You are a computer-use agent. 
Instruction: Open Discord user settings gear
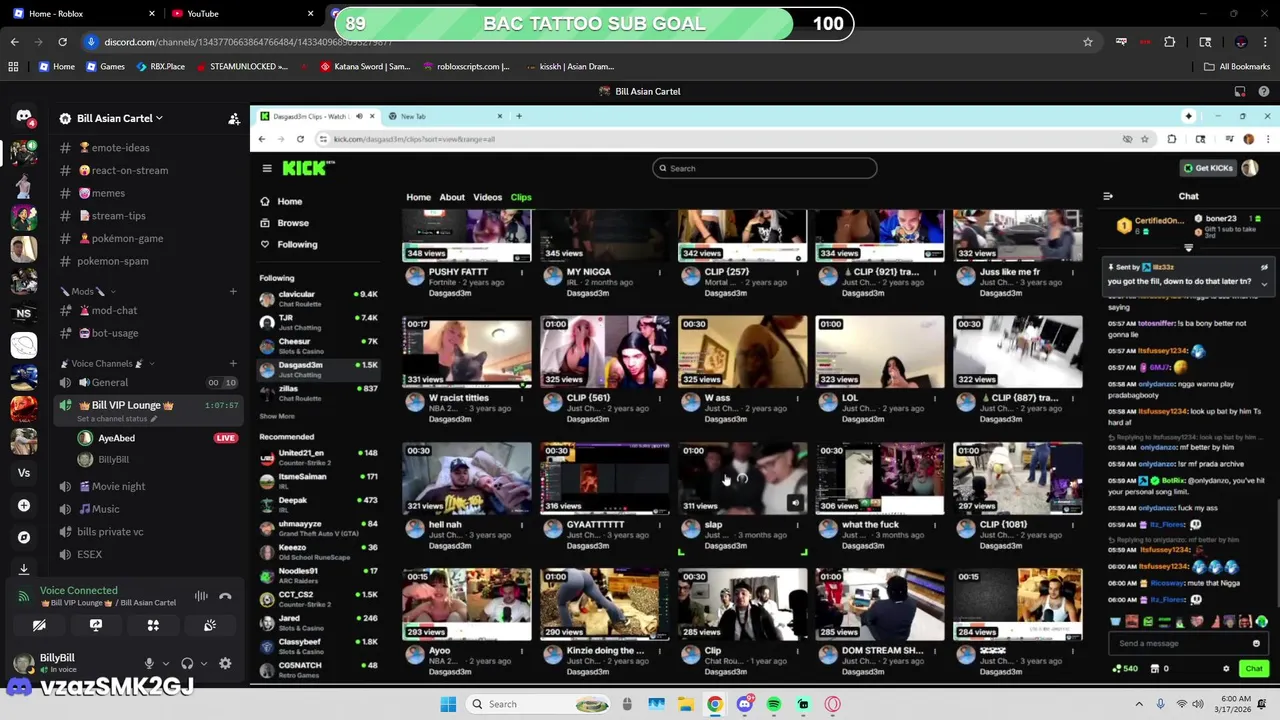225,663
